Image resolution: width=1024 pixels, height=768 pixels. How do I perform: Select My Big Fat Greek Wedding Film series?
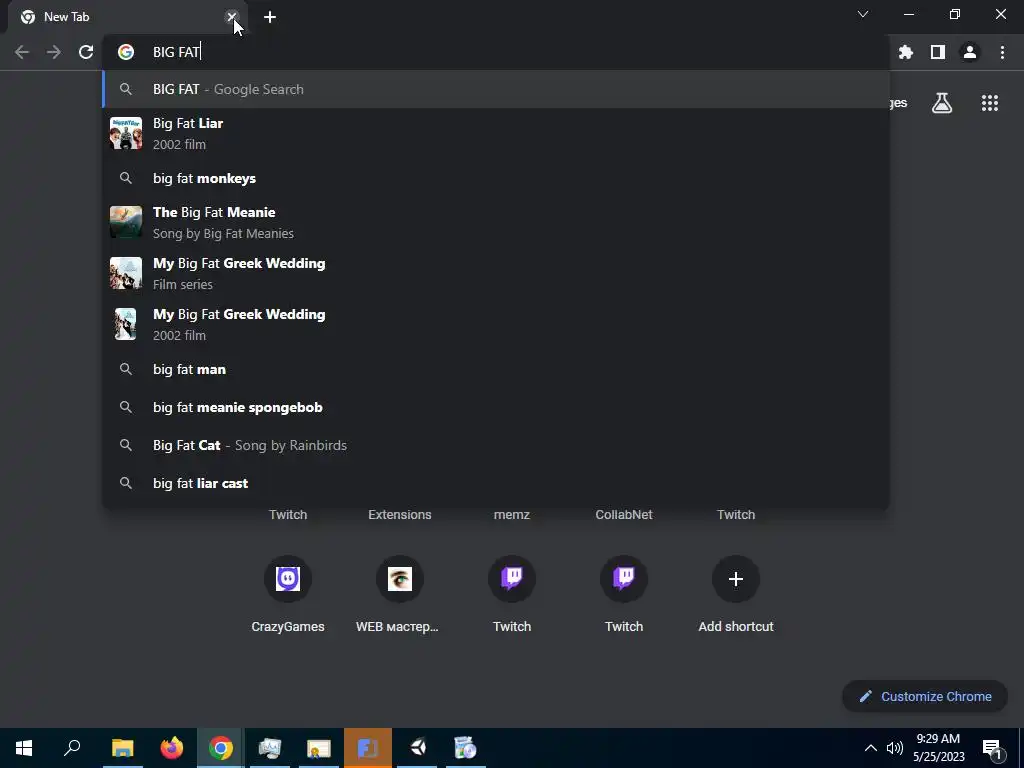[496, 274]
